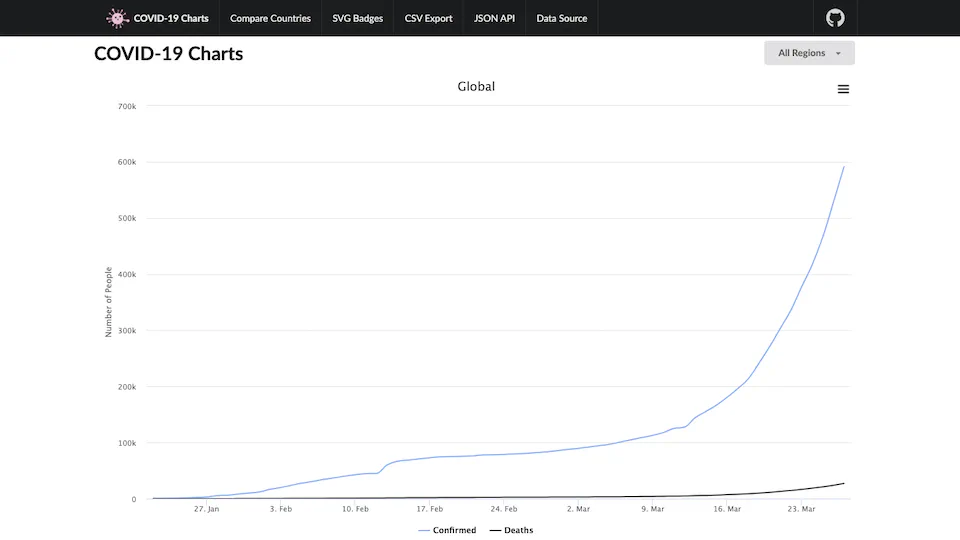Click the pink virus logo icon

117,18
